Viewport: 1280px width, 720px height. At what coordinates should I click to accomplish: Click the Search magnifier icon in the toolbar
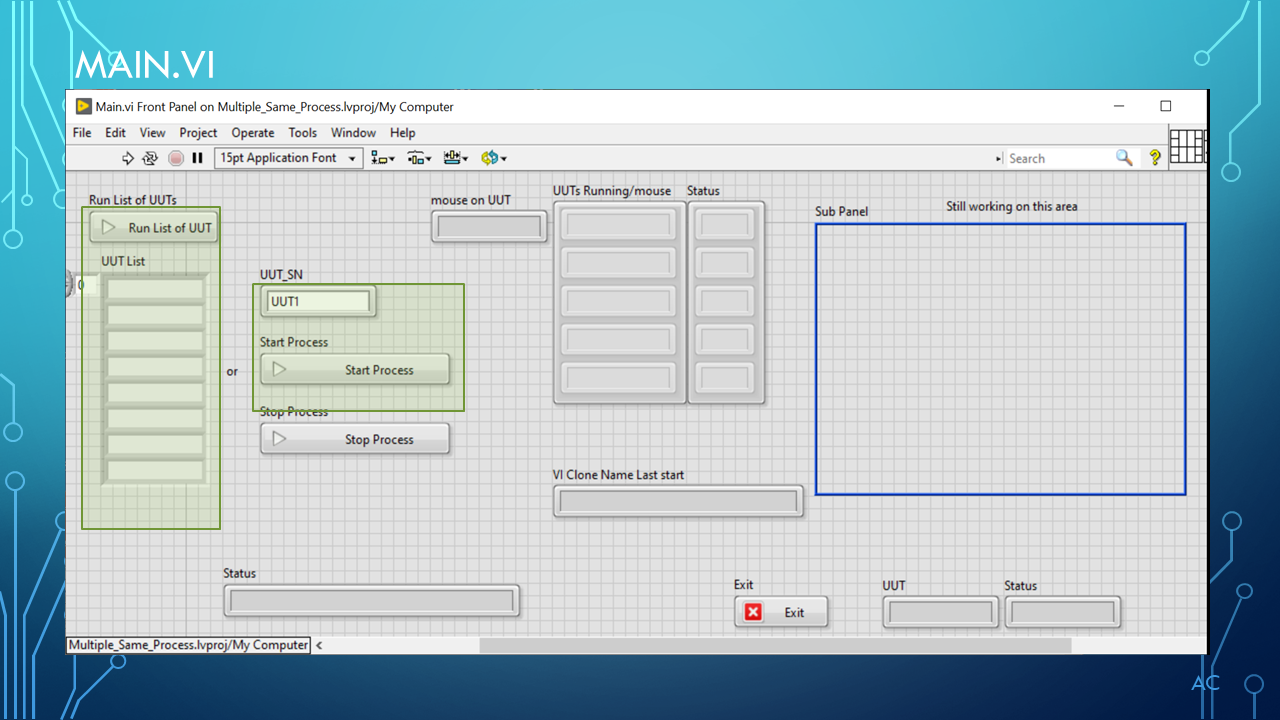[1124, 158]
